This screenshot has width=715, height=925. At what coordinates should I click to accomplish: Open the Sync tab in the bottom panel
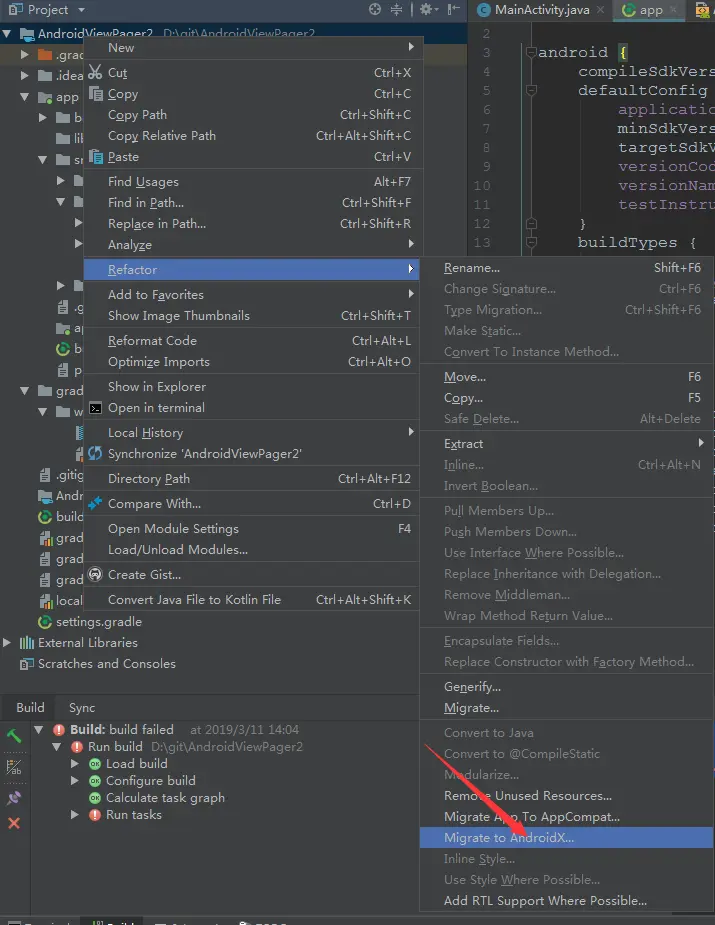click(x=82, y=707)
